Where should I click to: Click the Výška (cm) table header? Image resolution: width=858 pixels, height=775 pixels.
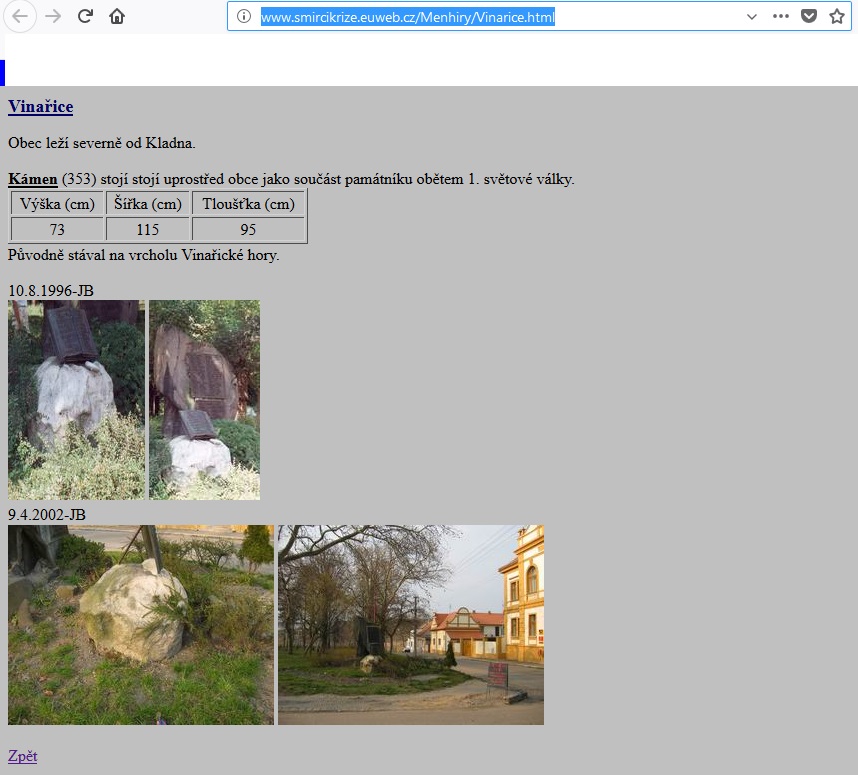coord(57,203)
